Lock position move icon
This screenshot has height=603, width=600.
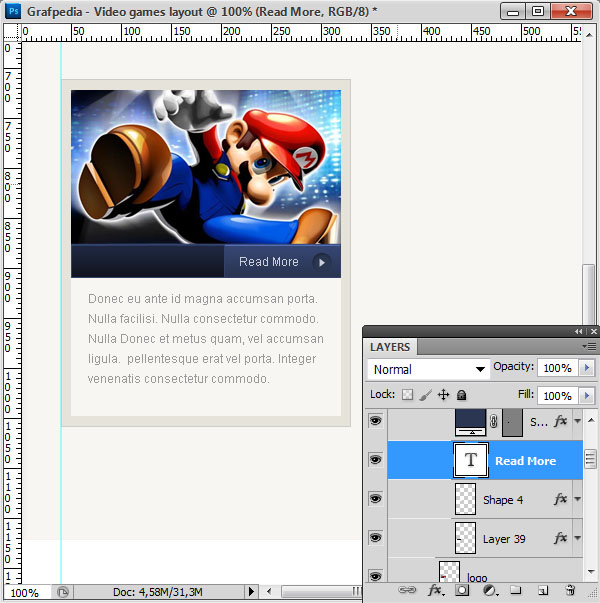click(x=443, y=395)
